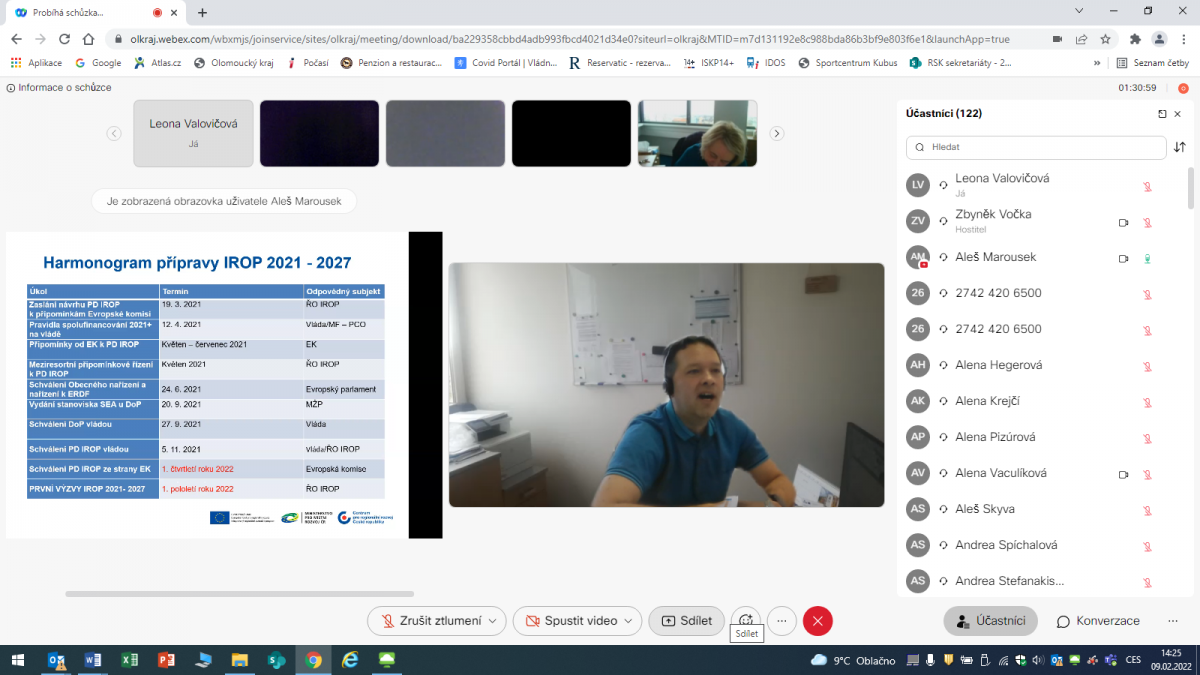Pop out the participants panel
The image size is (1200, 675).
click(x=1162, y=114)
